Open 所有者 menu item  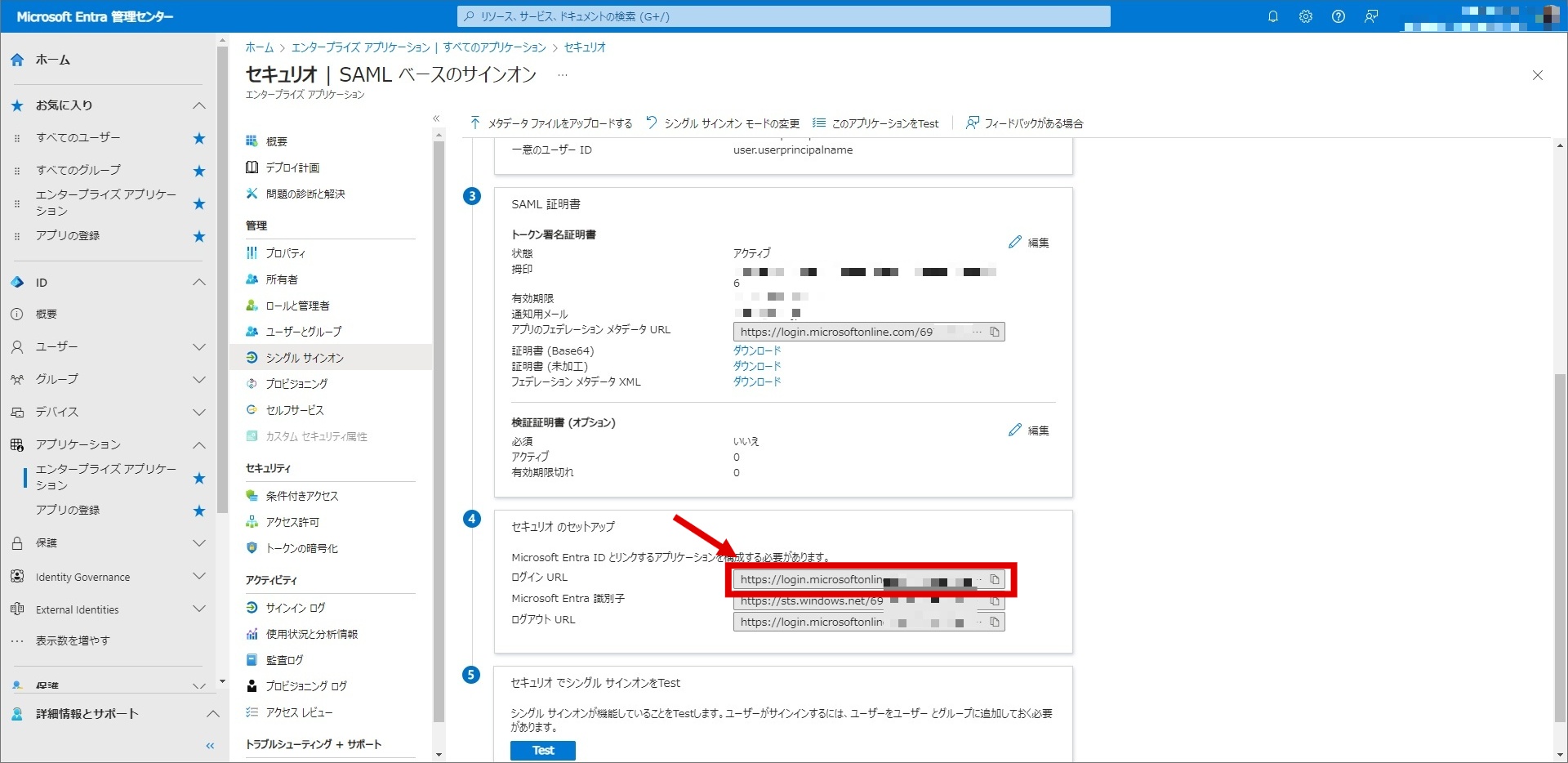pyautogui.click(x=282, y=279)
